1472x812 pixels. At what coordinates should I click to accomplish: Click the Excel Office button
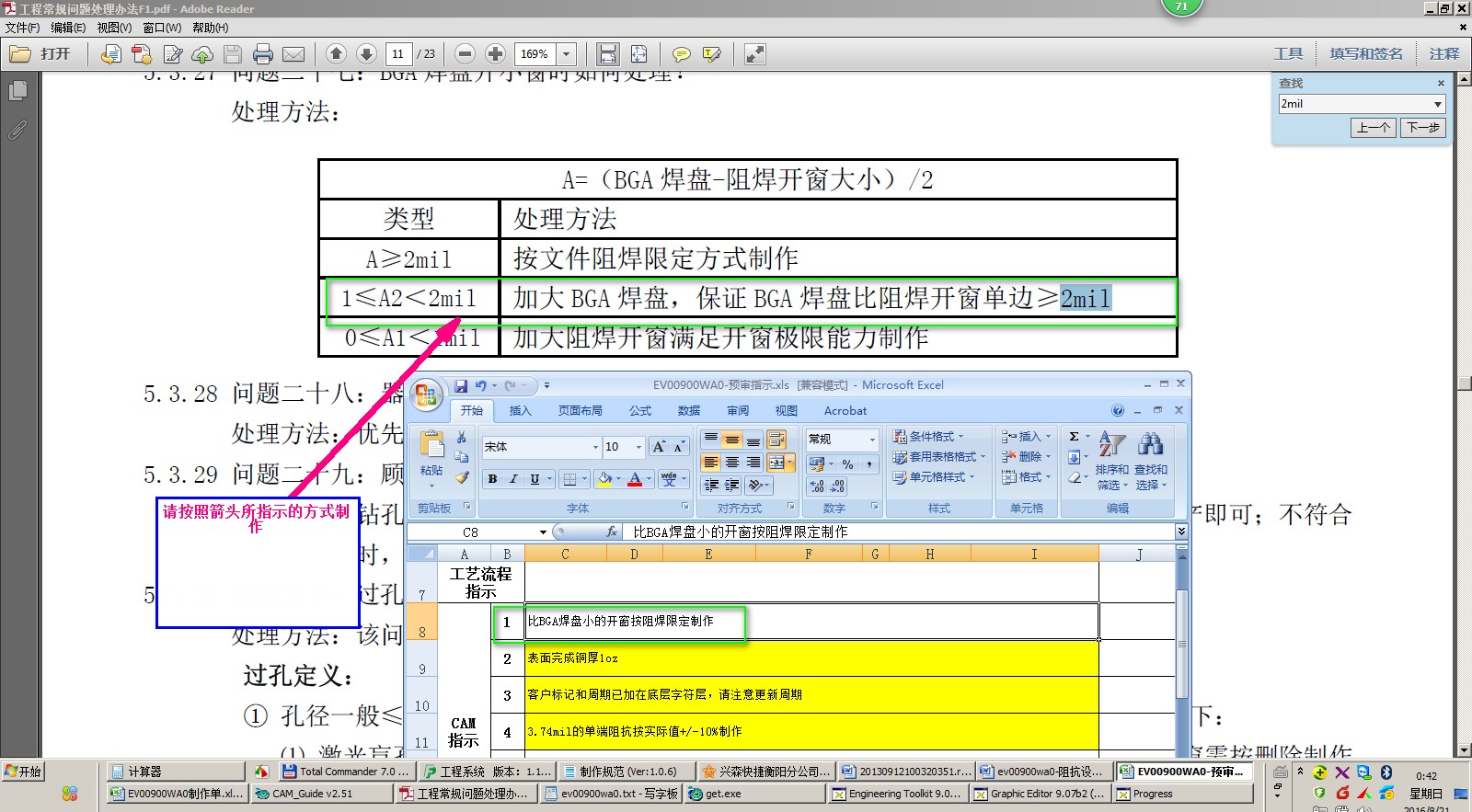[426, 395]
